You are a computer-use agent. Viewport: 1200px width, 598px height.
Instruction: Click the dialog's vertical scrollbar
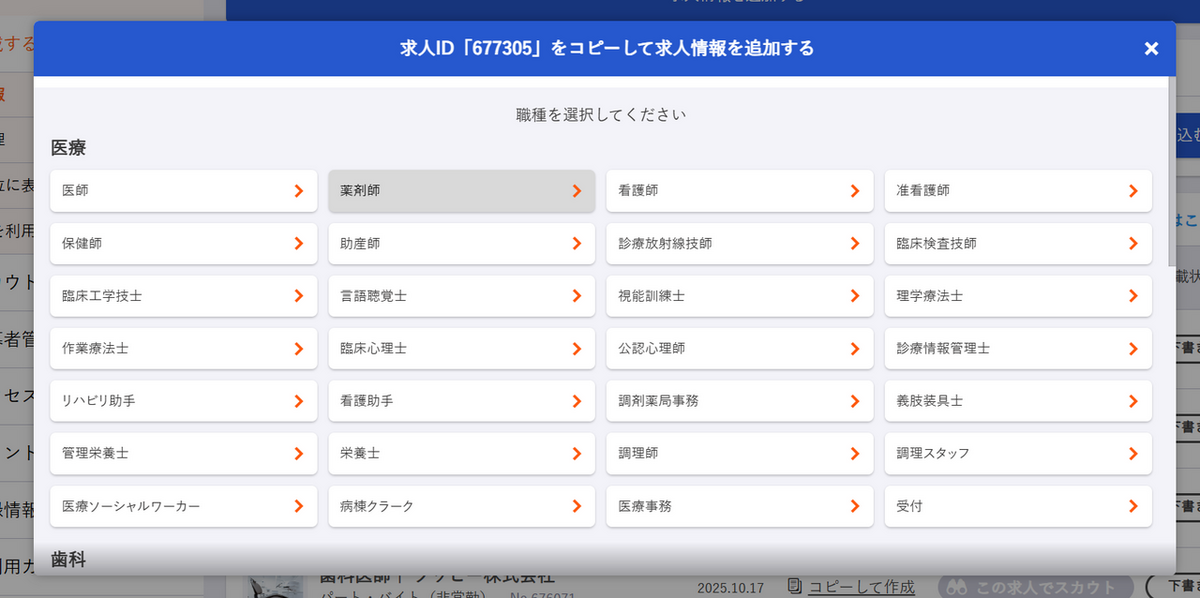[1170, 180]
